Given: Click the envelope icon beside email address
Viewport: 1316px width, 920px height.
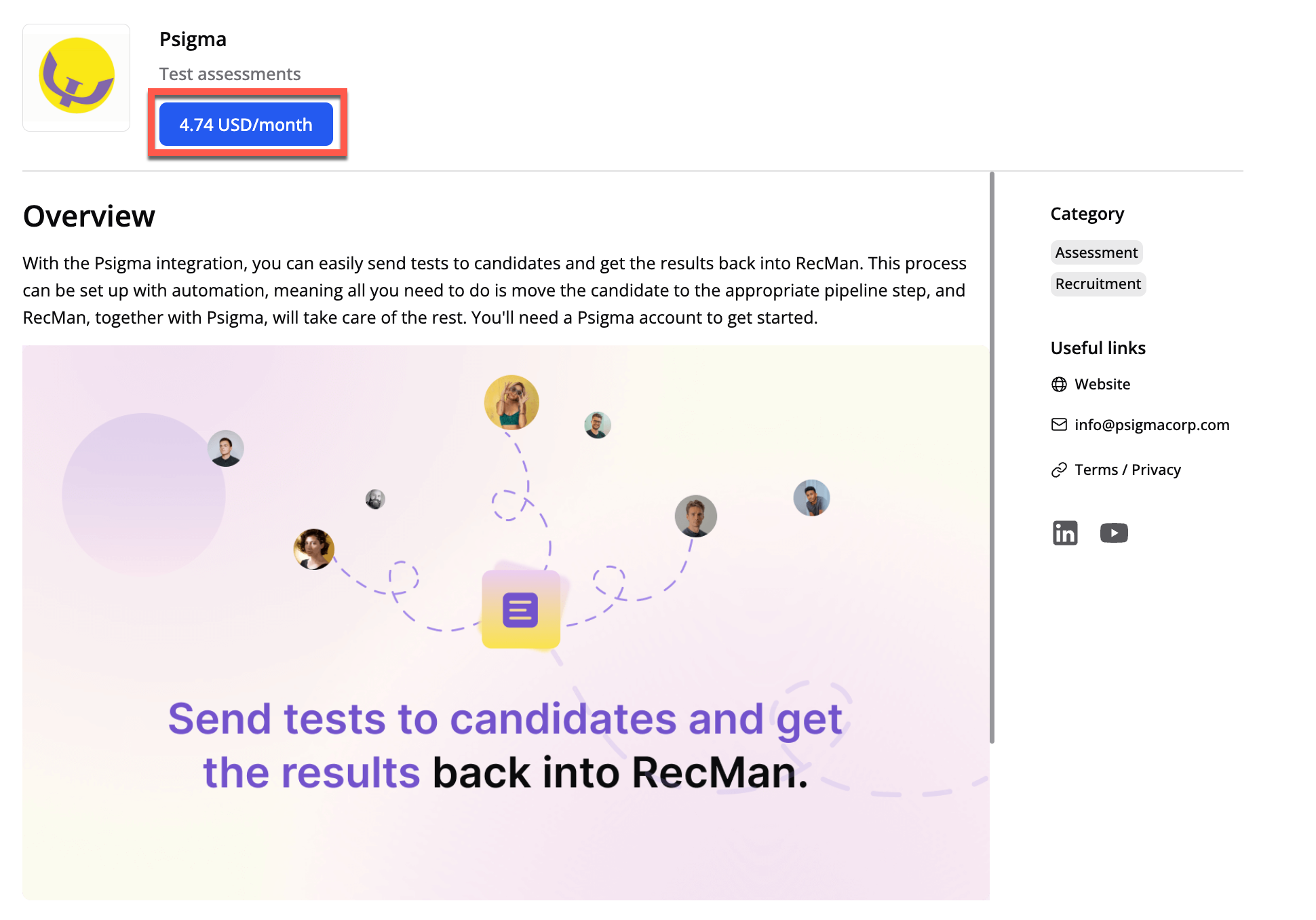Looking at the screenshot, I should 1058,425.
